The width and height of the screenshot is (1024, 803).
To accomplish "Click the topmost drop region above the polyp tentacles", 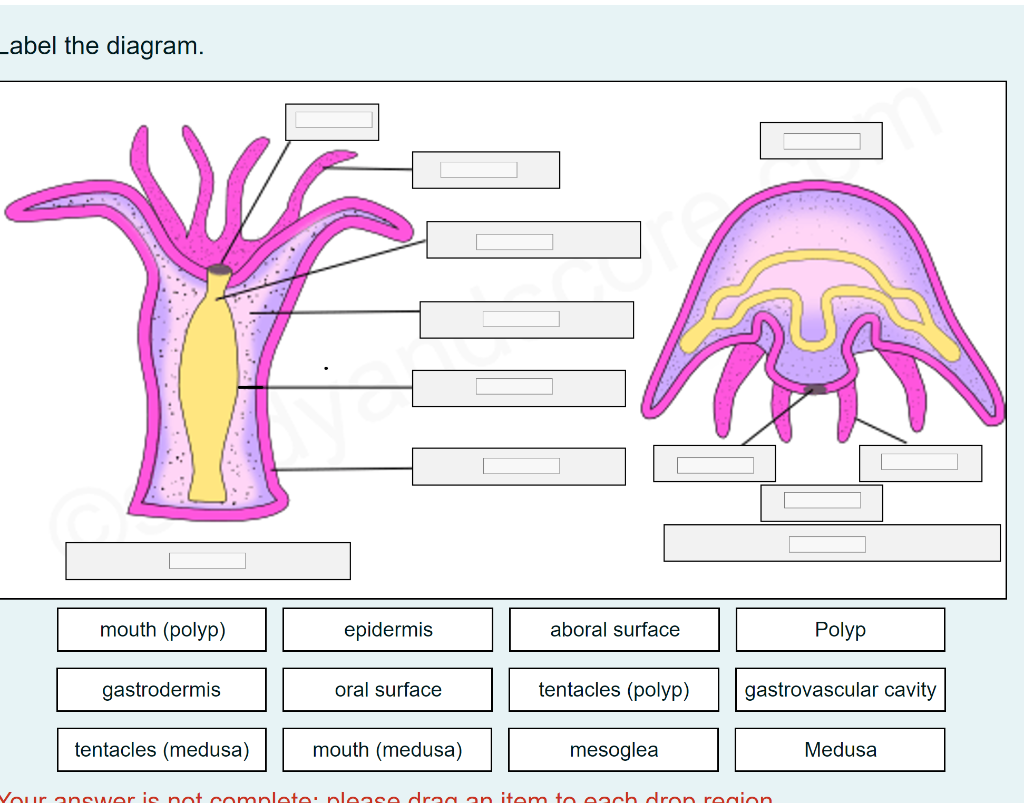I will (331, 120).
